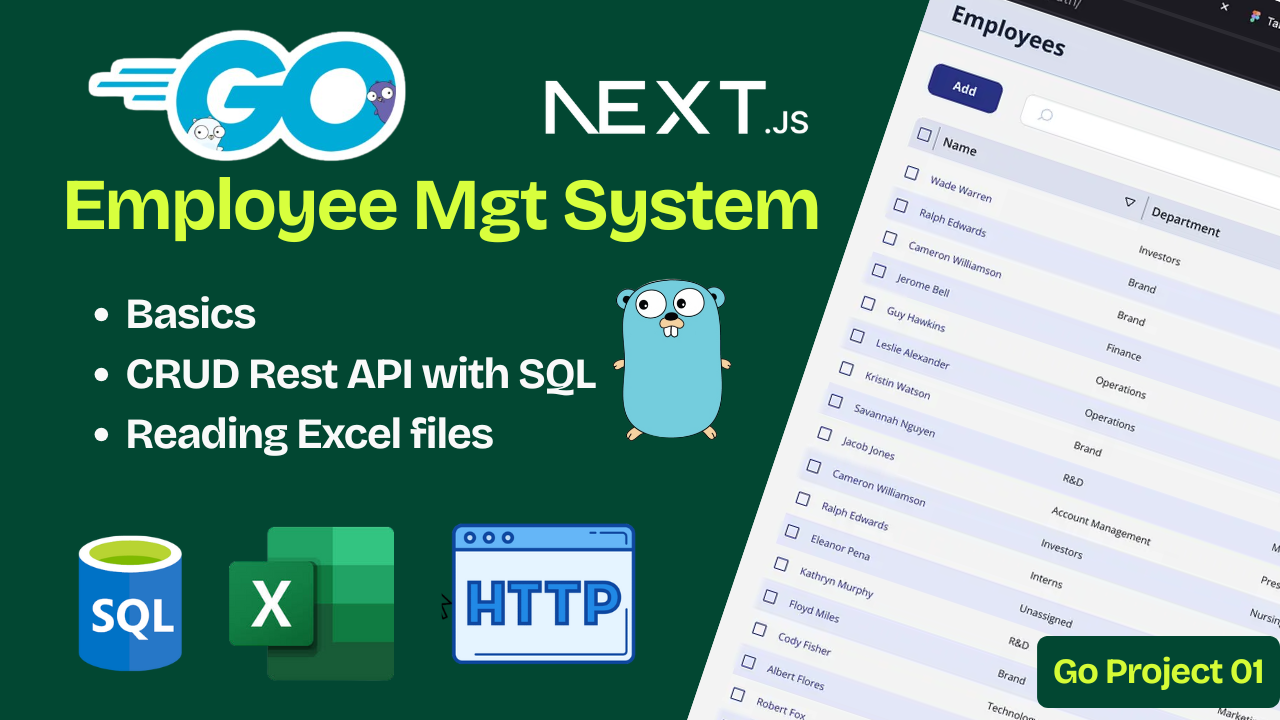Select the checkbox for Jerome Bell
The image size is (1280, 720).
point(878,270)
